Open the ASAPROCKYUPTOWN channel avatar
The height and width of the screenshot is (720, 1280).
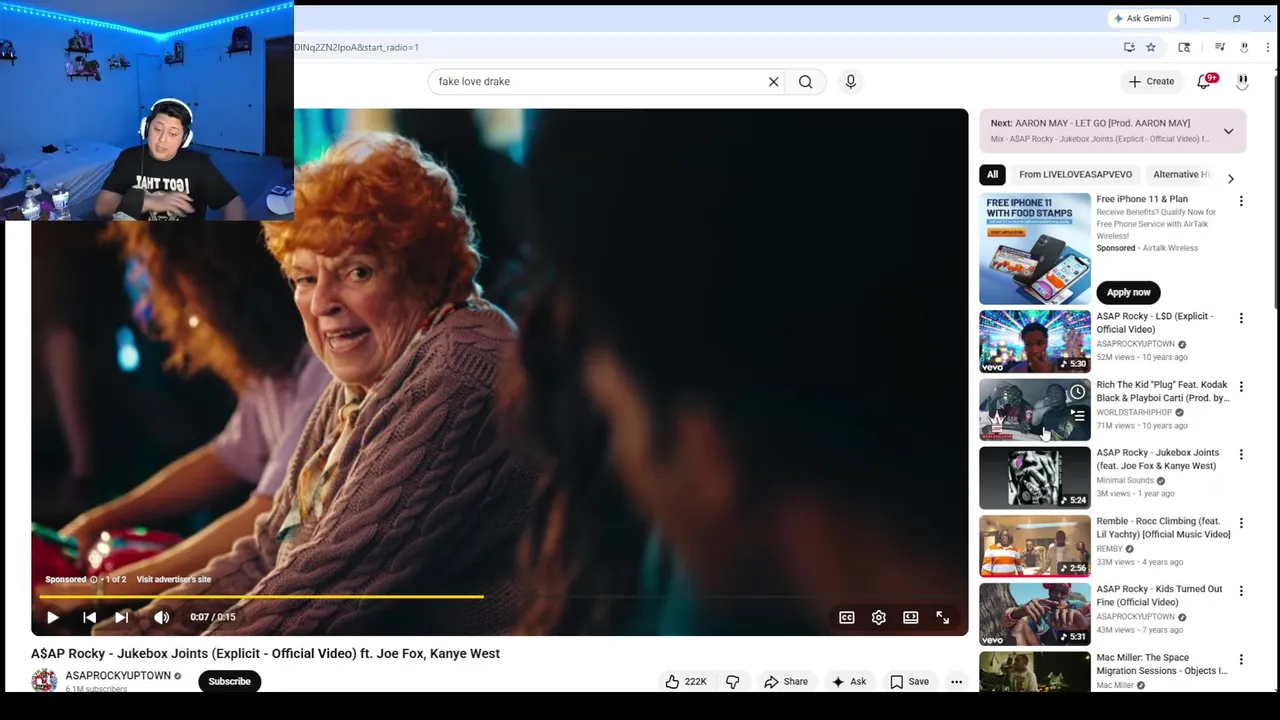click(x=44, y=681)
